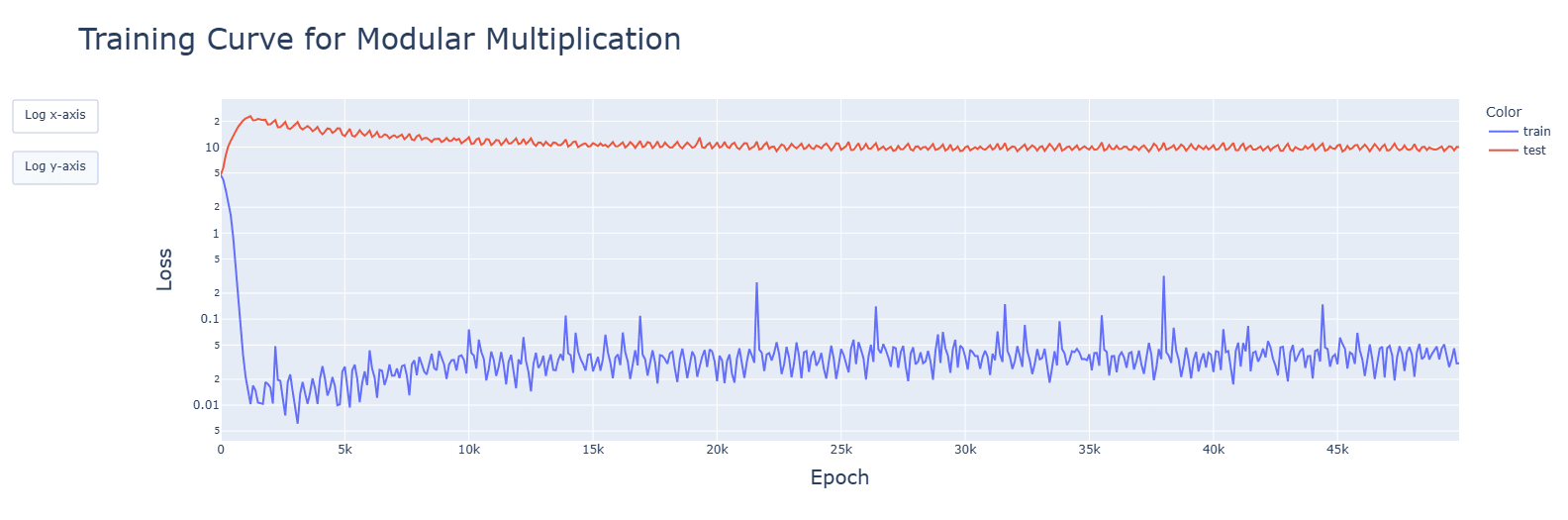The width and height of the screenshot is (1568, 520).
Task: Click the blue train line swatch in legend
Action: click(1503, 132)
